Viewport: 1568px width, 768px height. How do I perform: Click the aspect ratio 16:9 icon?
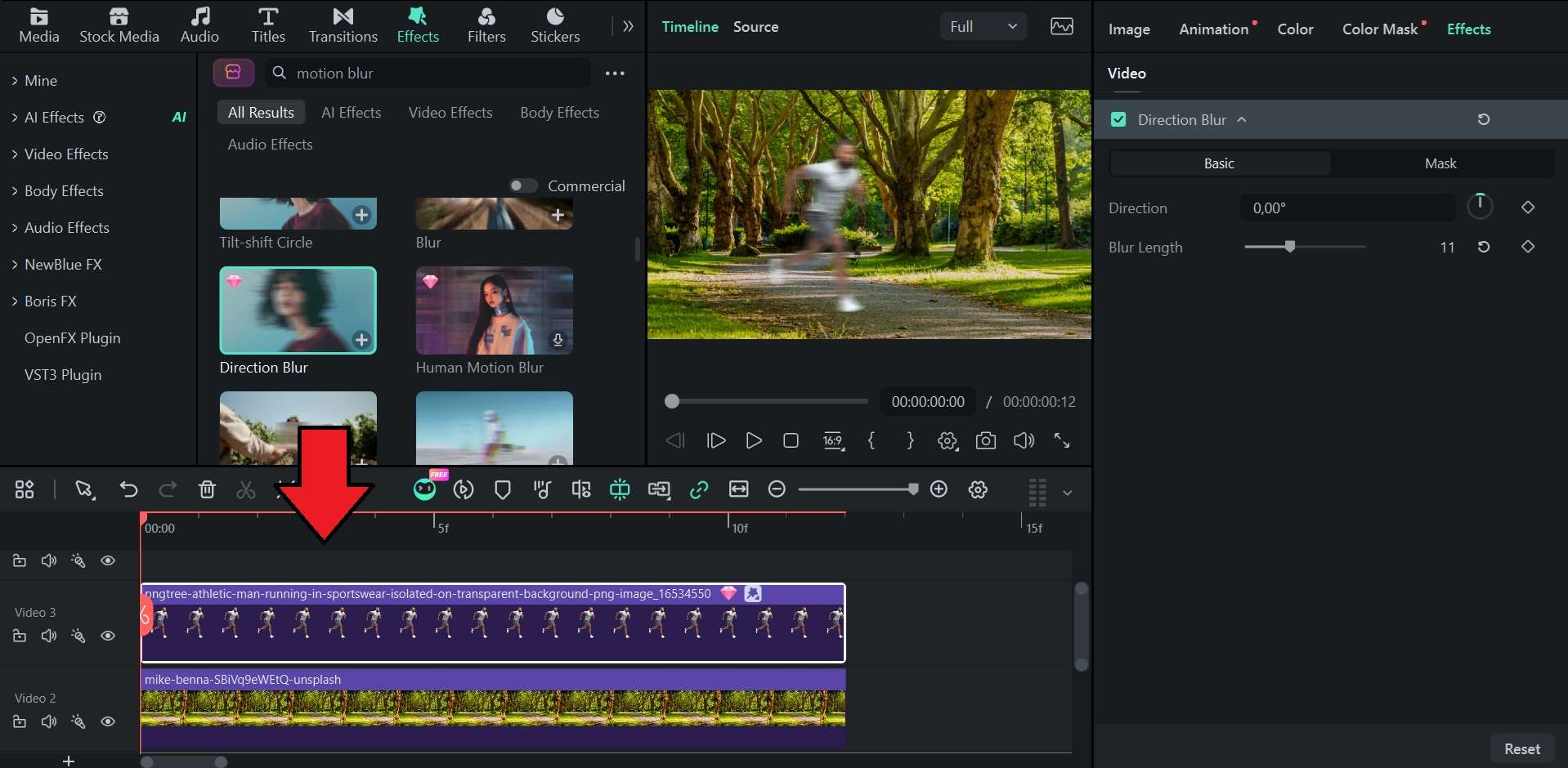(x=833, y=441)
